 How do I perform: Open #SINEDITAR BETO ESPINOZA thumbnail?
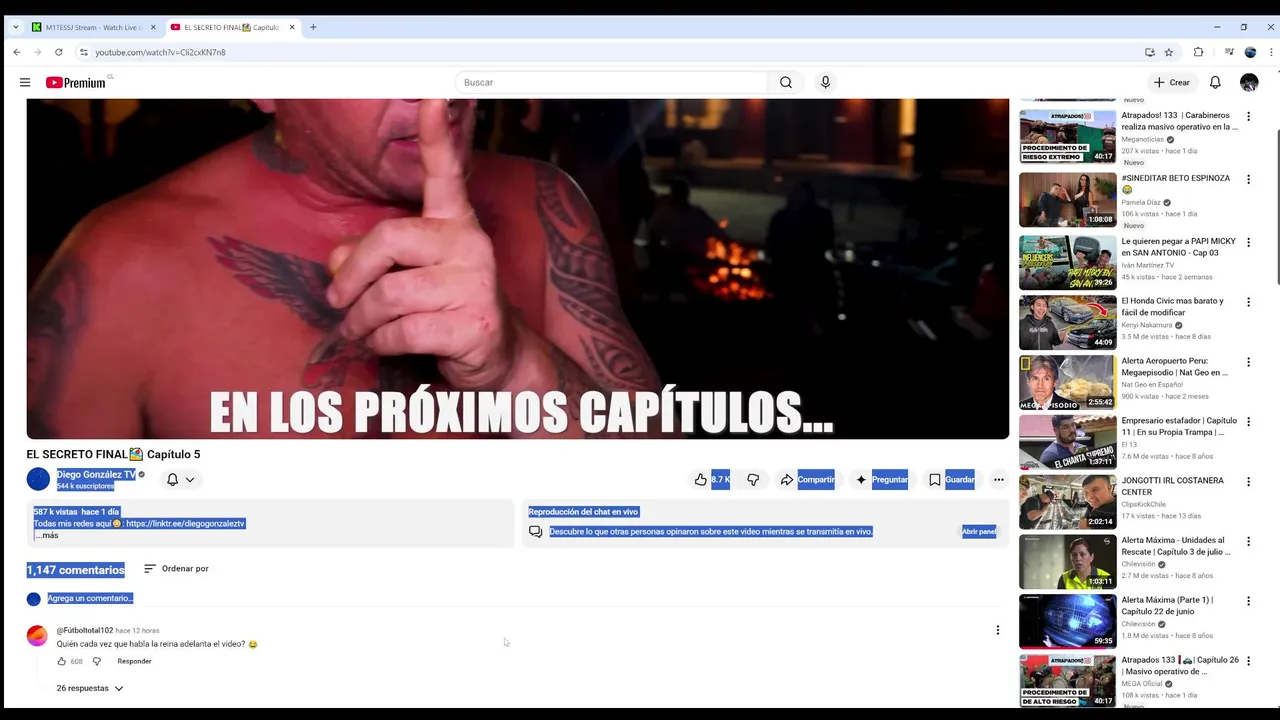1067,199
